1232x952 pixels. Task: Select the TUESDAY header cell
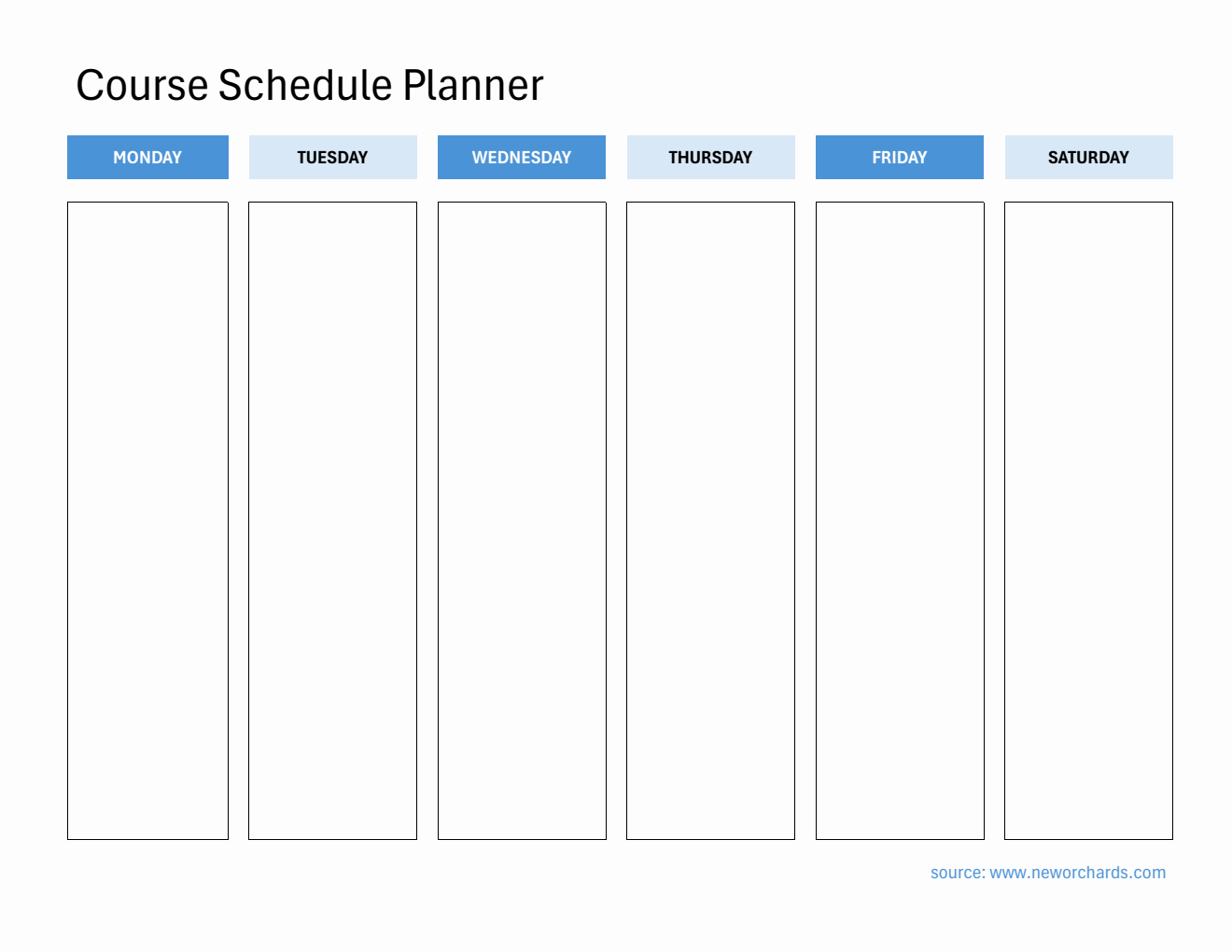[x=332, y=157]
